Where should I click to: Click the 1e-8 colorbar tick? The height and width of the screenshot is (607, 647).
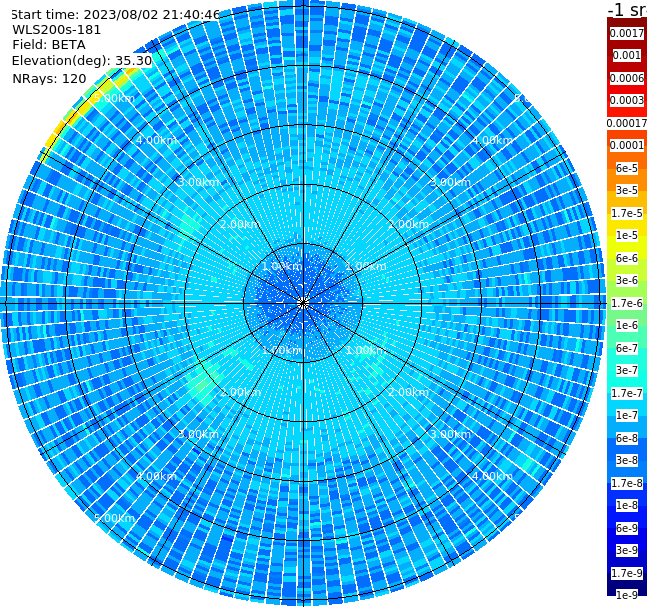tap(627, 505)
